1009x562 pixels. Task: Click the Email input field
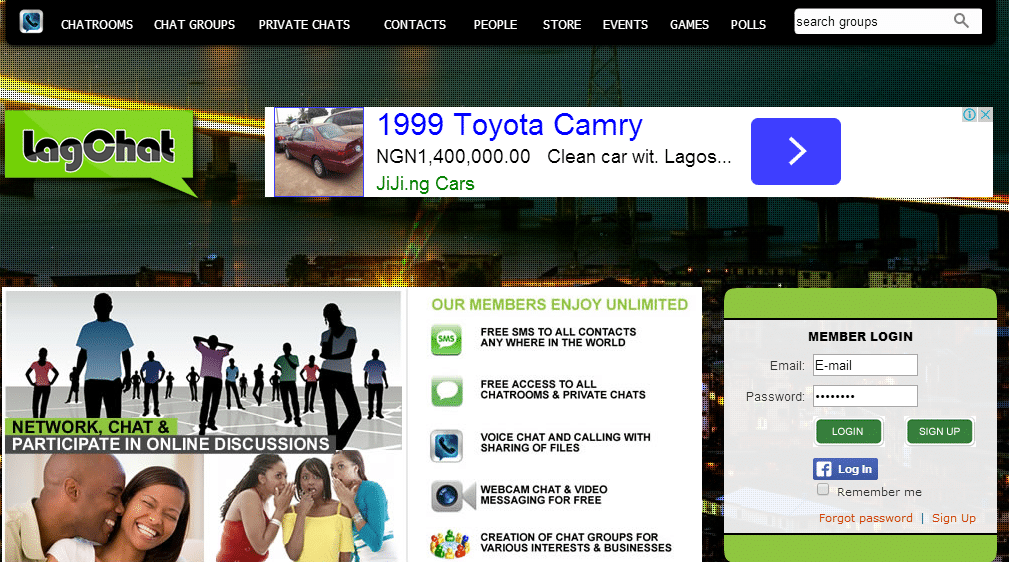pyautogui.click(x=865, y=365)
